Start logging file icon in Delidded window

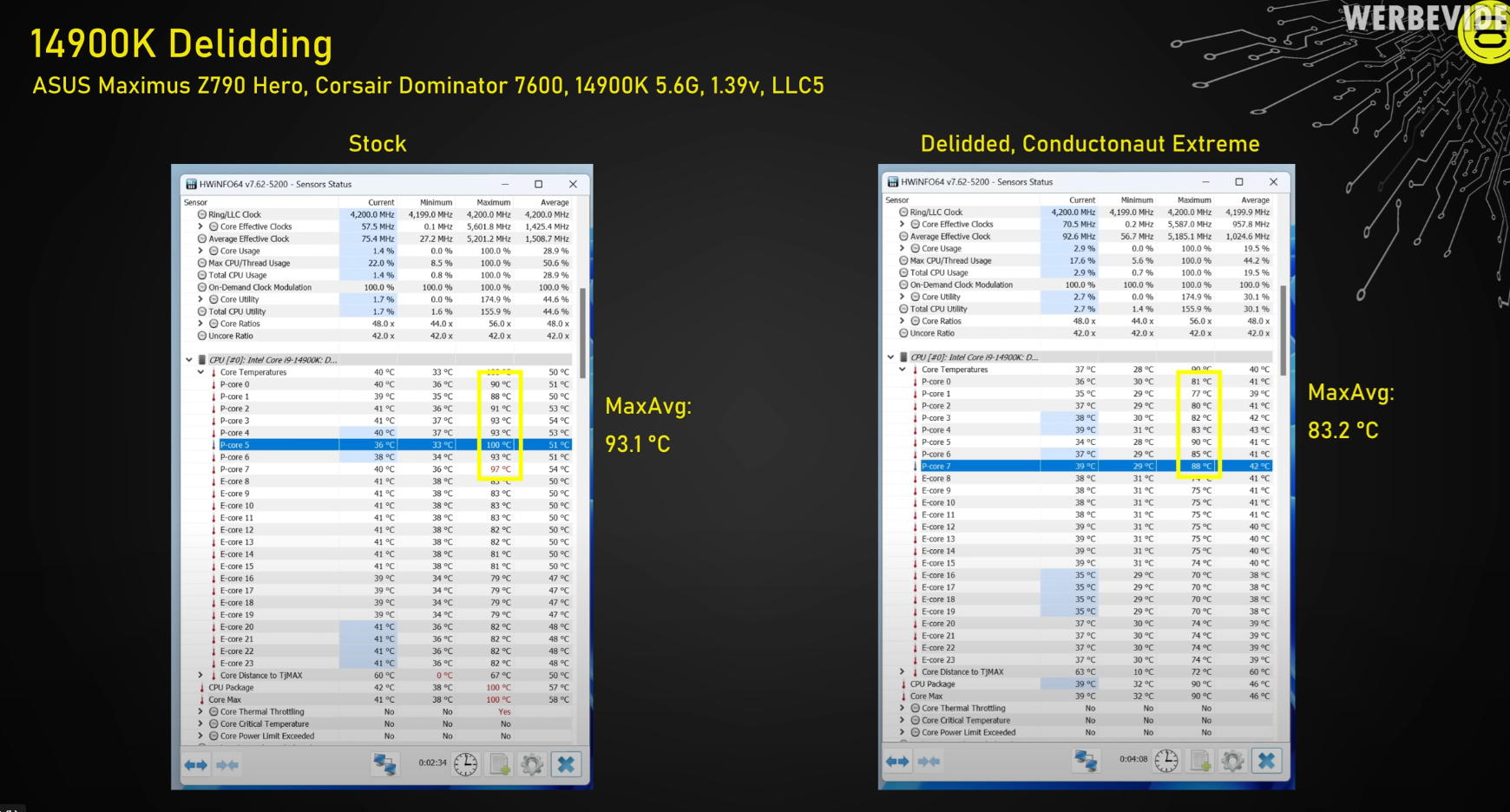(1200, 761)
